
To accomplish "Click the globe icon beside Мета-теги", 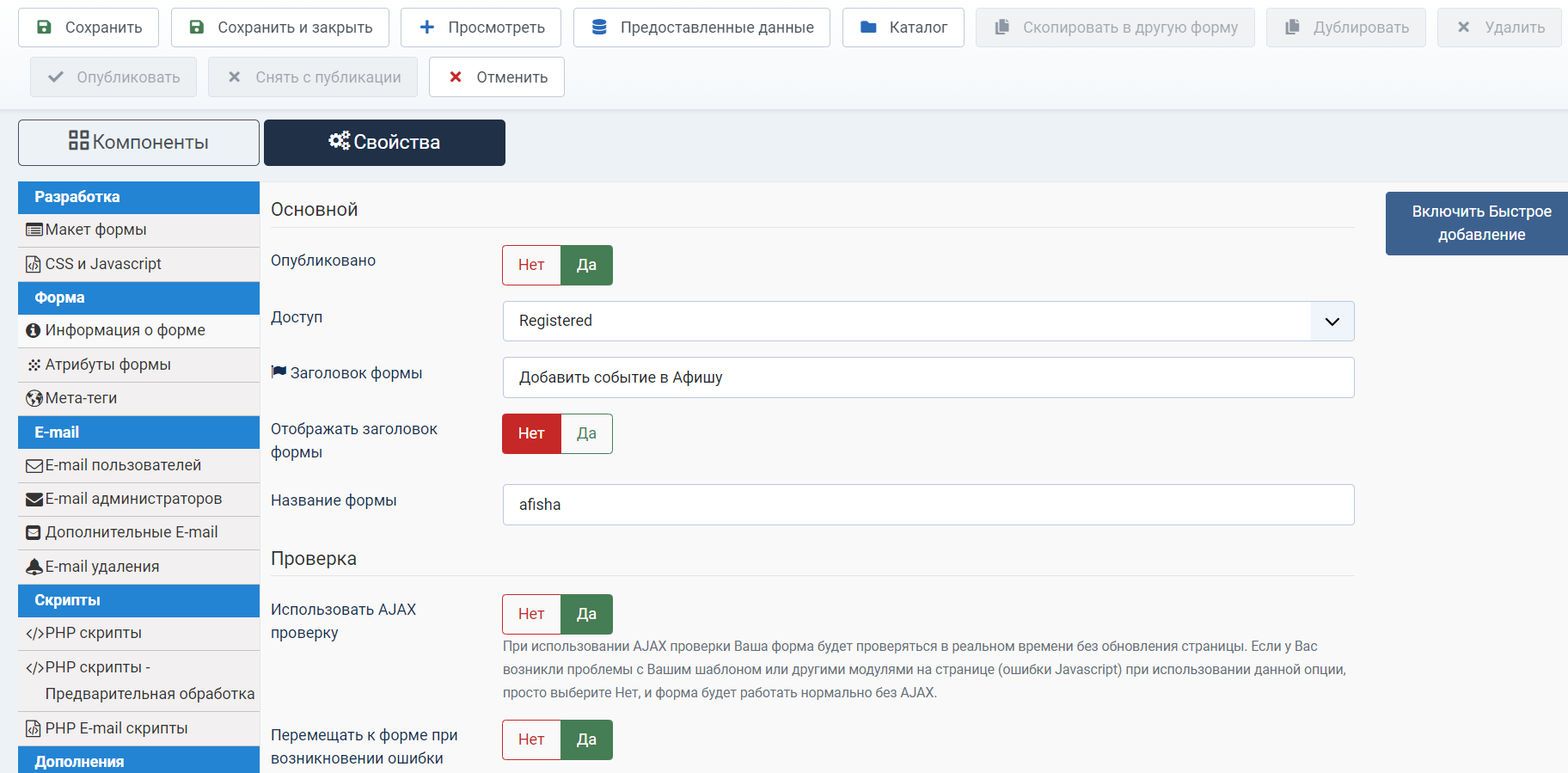I will coord(34,399).
